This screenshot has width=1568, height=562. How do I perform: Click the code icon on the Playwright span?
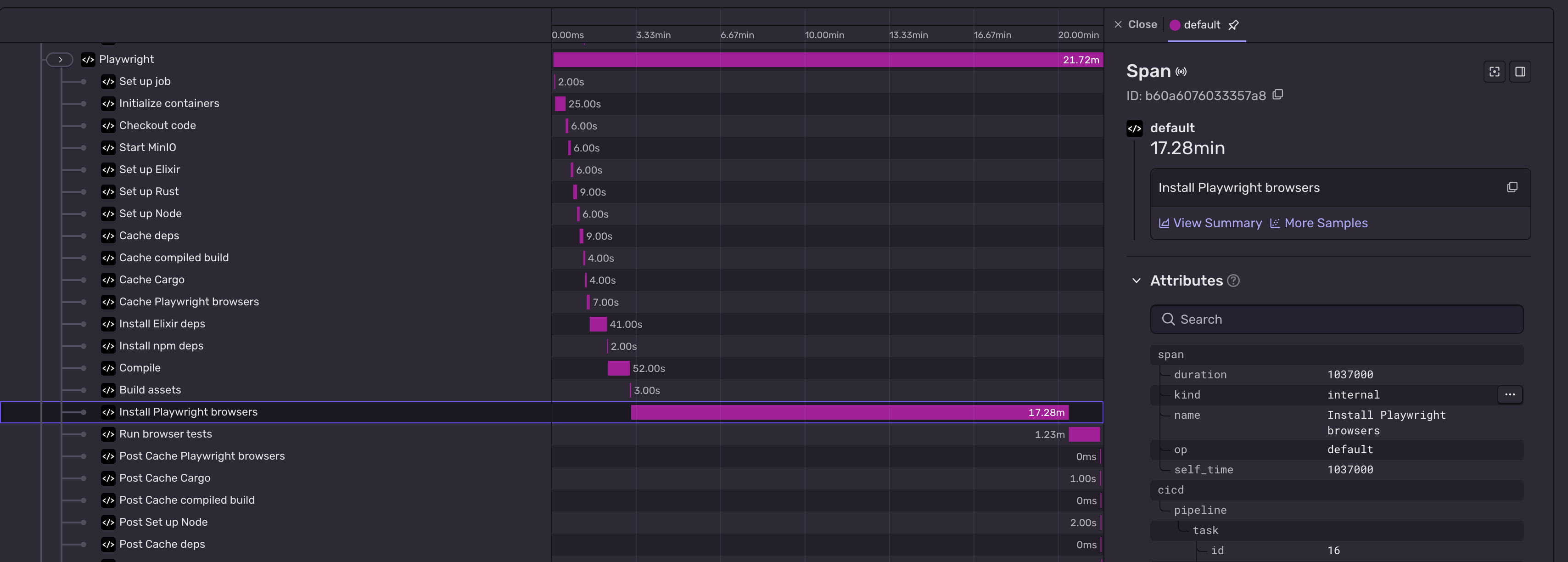[88, 60]
